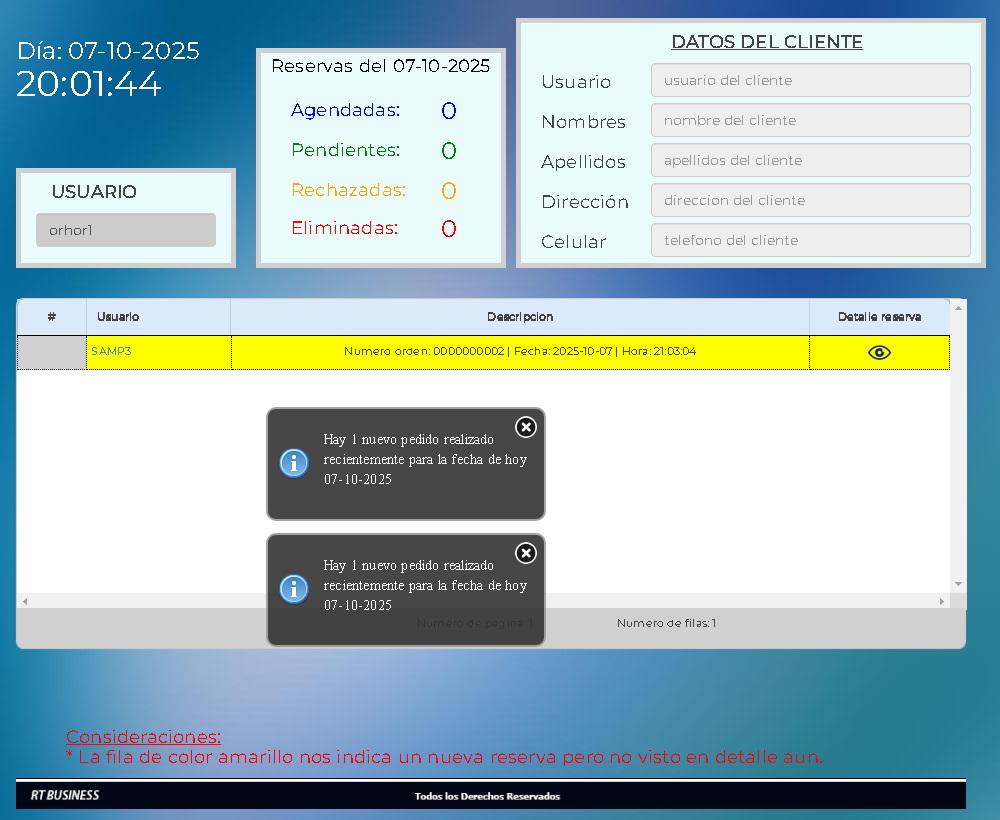This screenshot has height=820, width=1000.
Task: Close the upper new-order notification popup
Action: tap(525, 427)
